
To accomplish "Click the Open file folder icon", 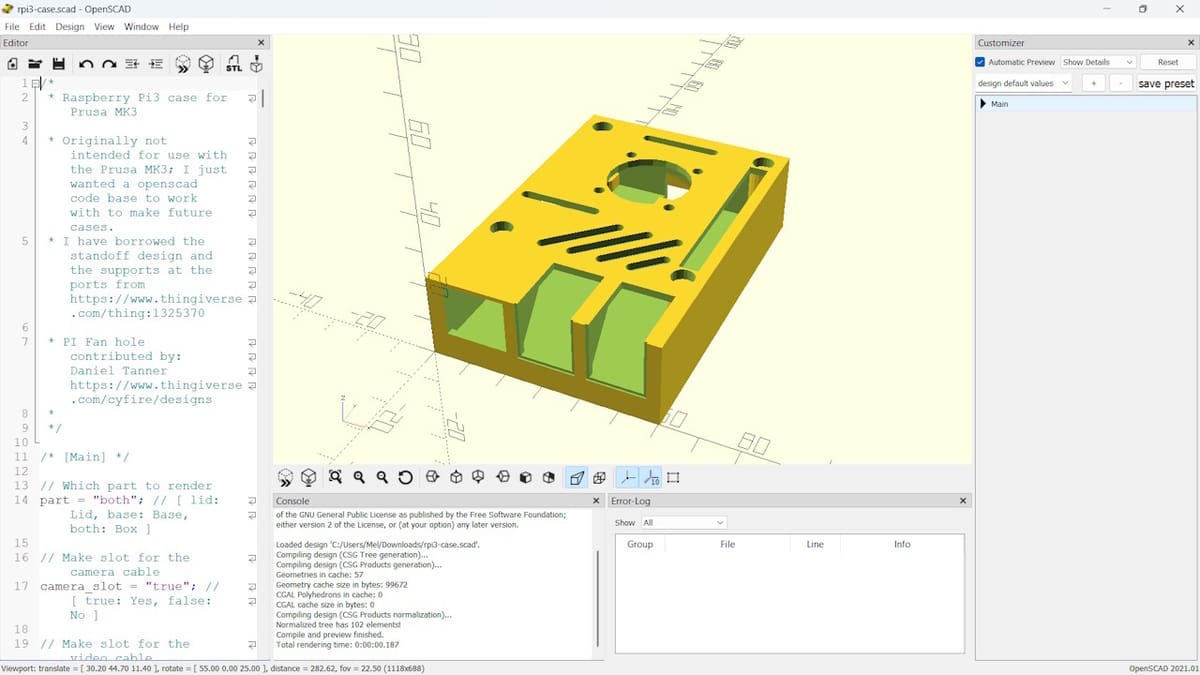I will (35, 64).
